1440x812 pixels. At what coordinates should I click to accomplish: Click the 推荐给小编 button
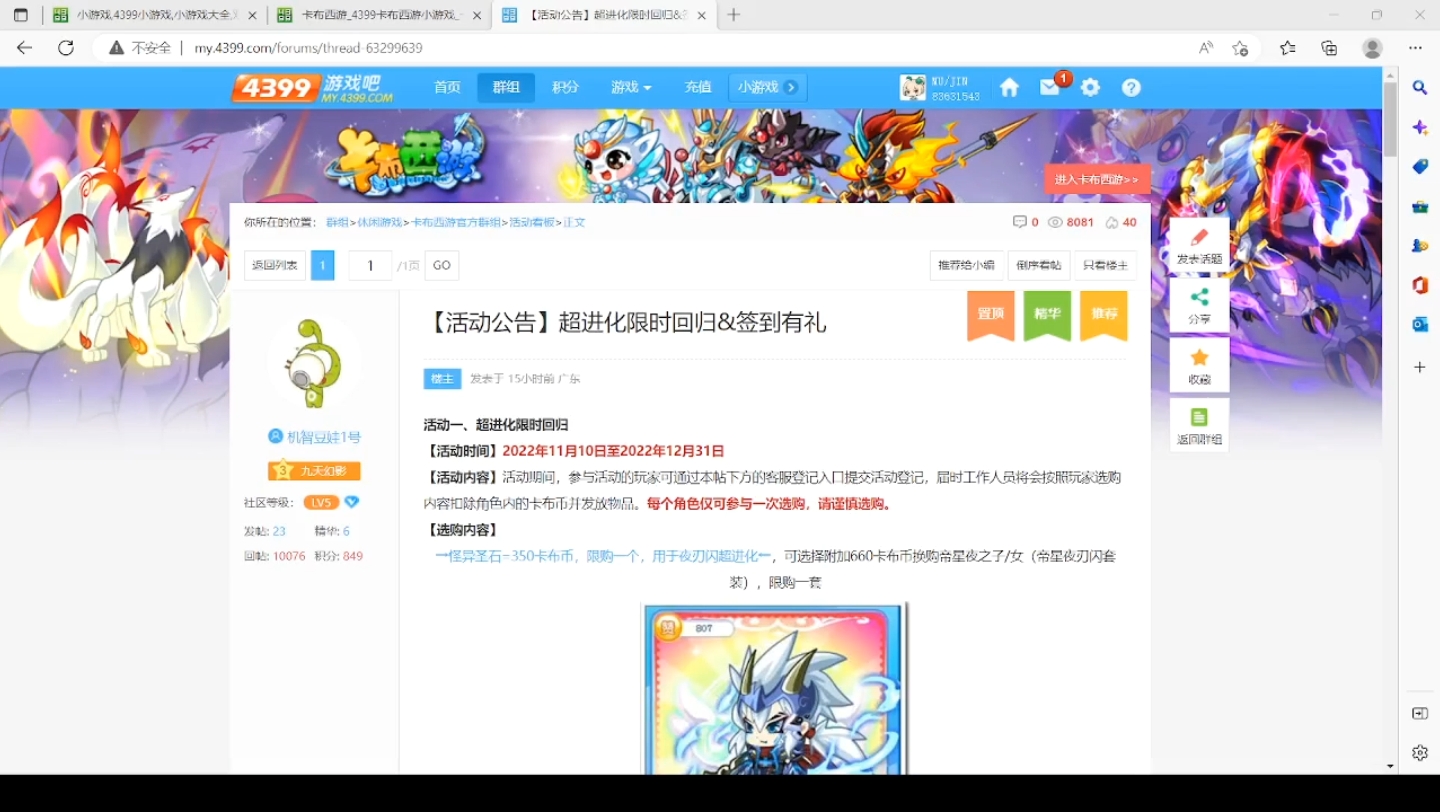pos(967,265)
